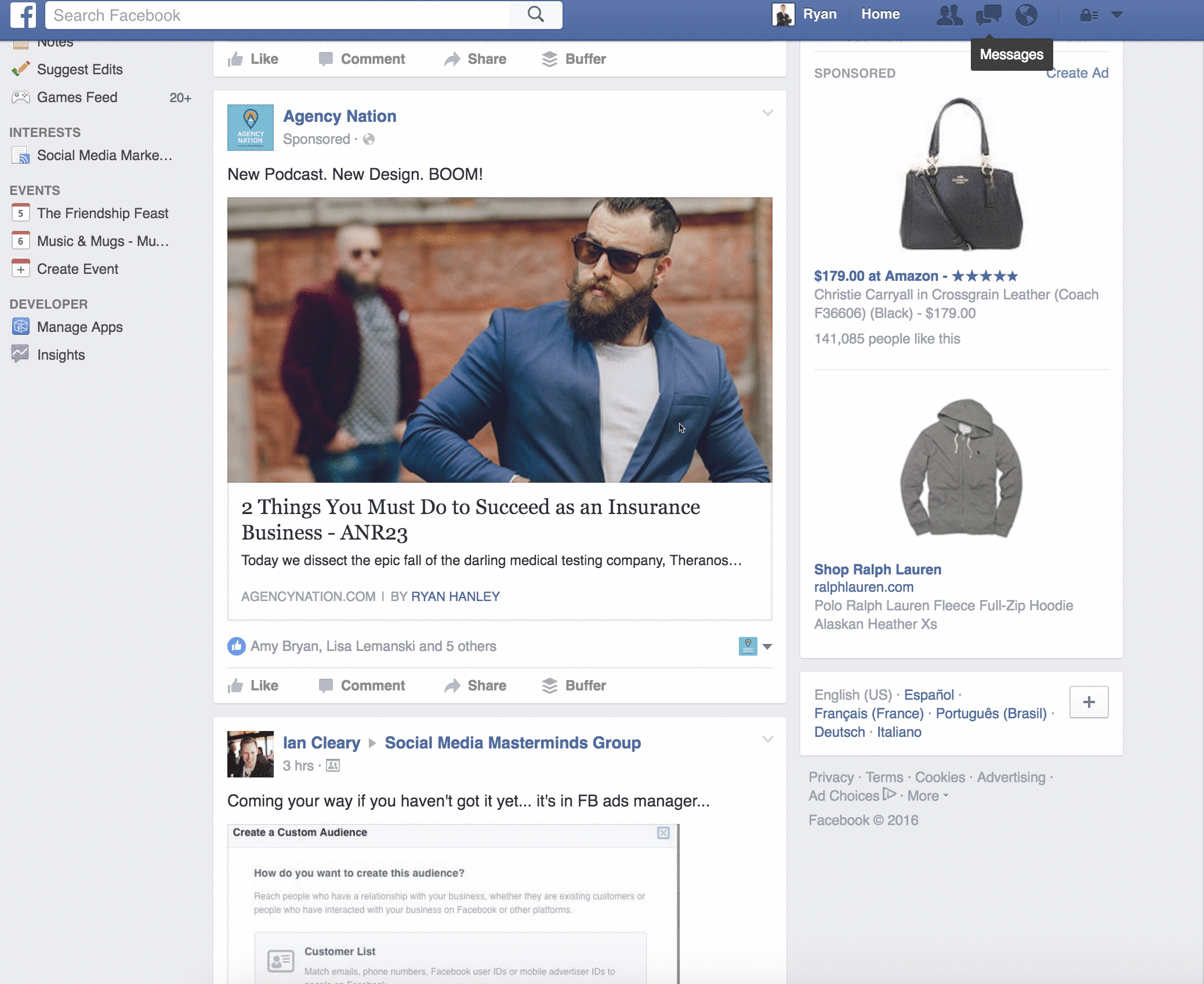The width and height of the screenshot is (1204, 984).
Task: Click the Facebook Messages notification icon
Action: coord(989,14)
